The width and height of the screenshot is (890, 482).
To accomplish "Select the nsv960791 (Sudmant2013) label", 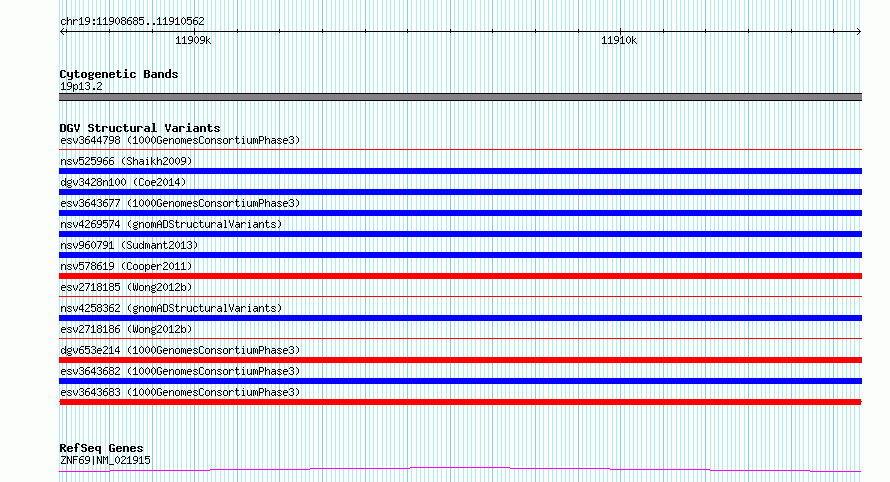I will pos(129,245).
